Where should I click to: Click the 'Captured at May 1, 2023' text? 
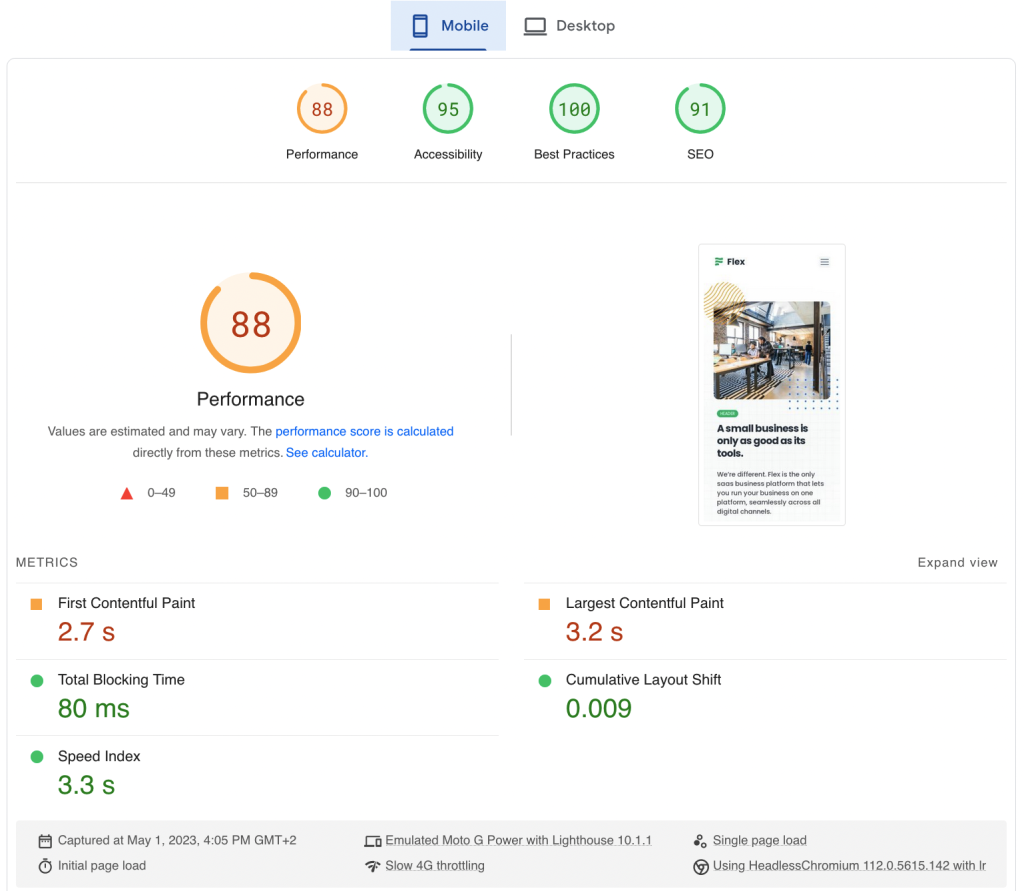click(x=177, y=840)
